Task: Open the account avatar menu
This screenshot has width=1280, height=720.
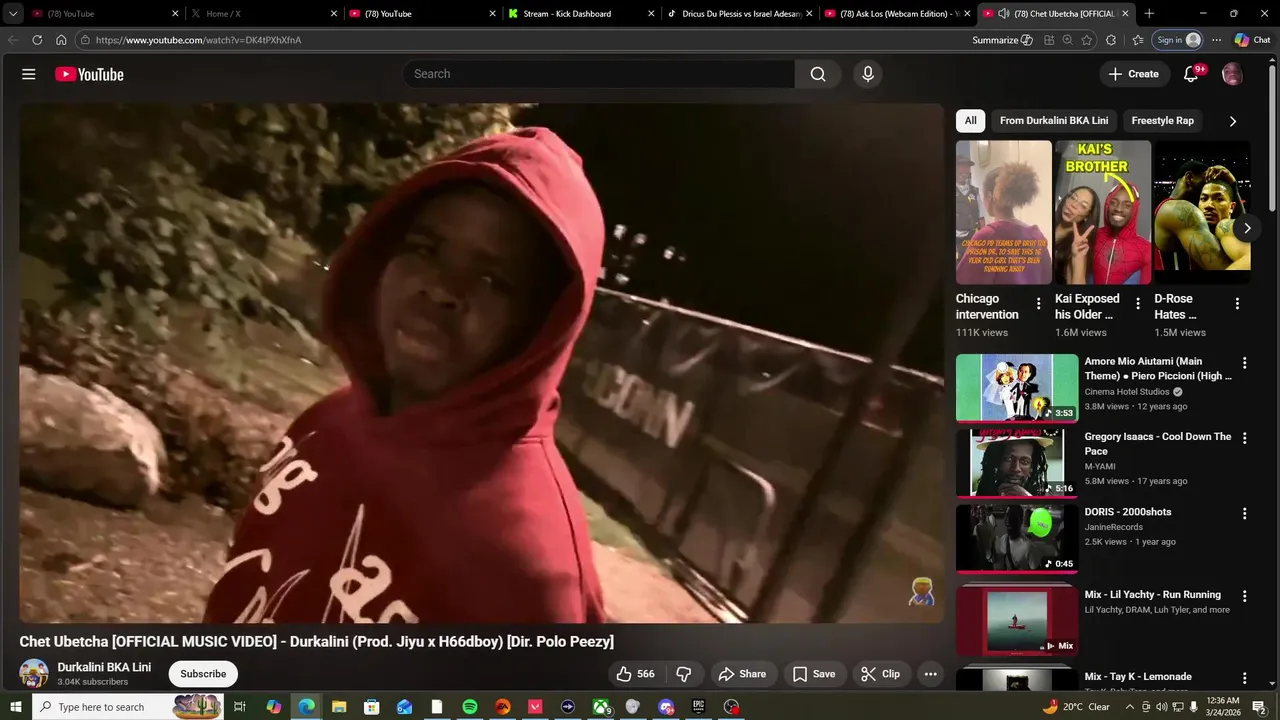Action: (x=1232, y=74)
